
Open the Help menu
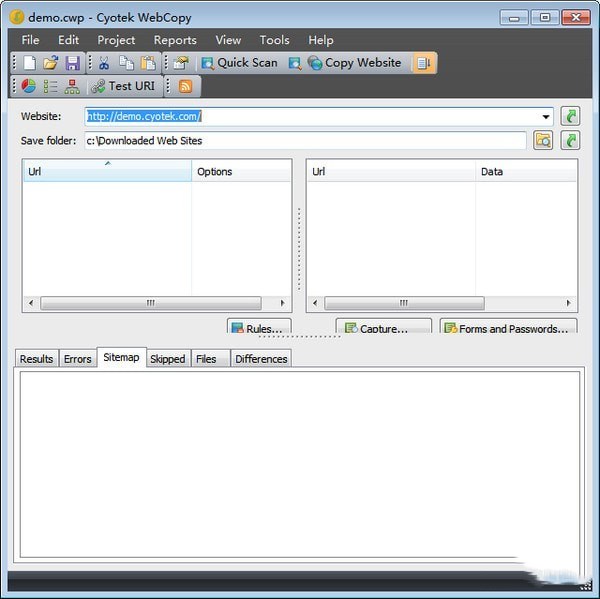(321, 40)
